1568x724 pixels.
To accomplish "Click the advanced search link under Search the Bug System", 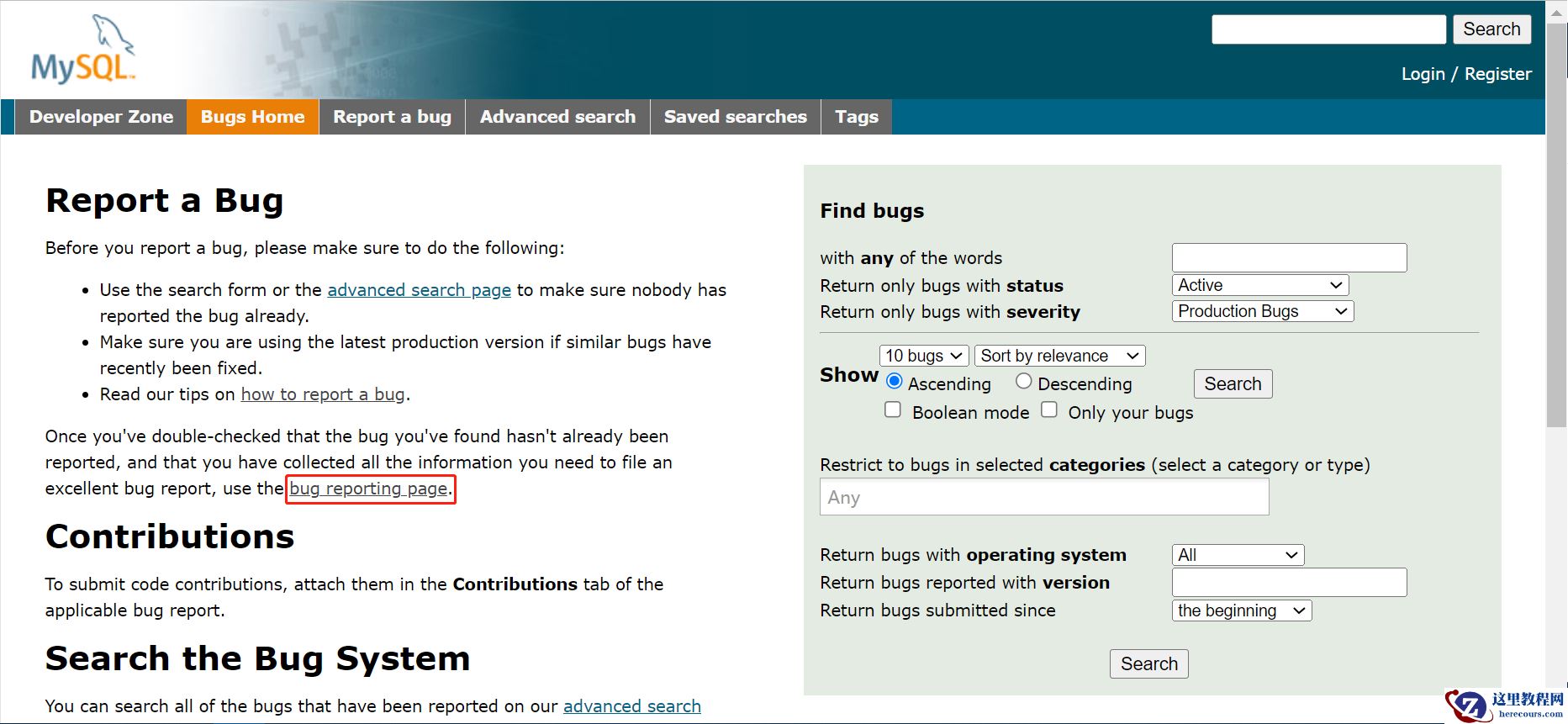I will click(631, 706).
